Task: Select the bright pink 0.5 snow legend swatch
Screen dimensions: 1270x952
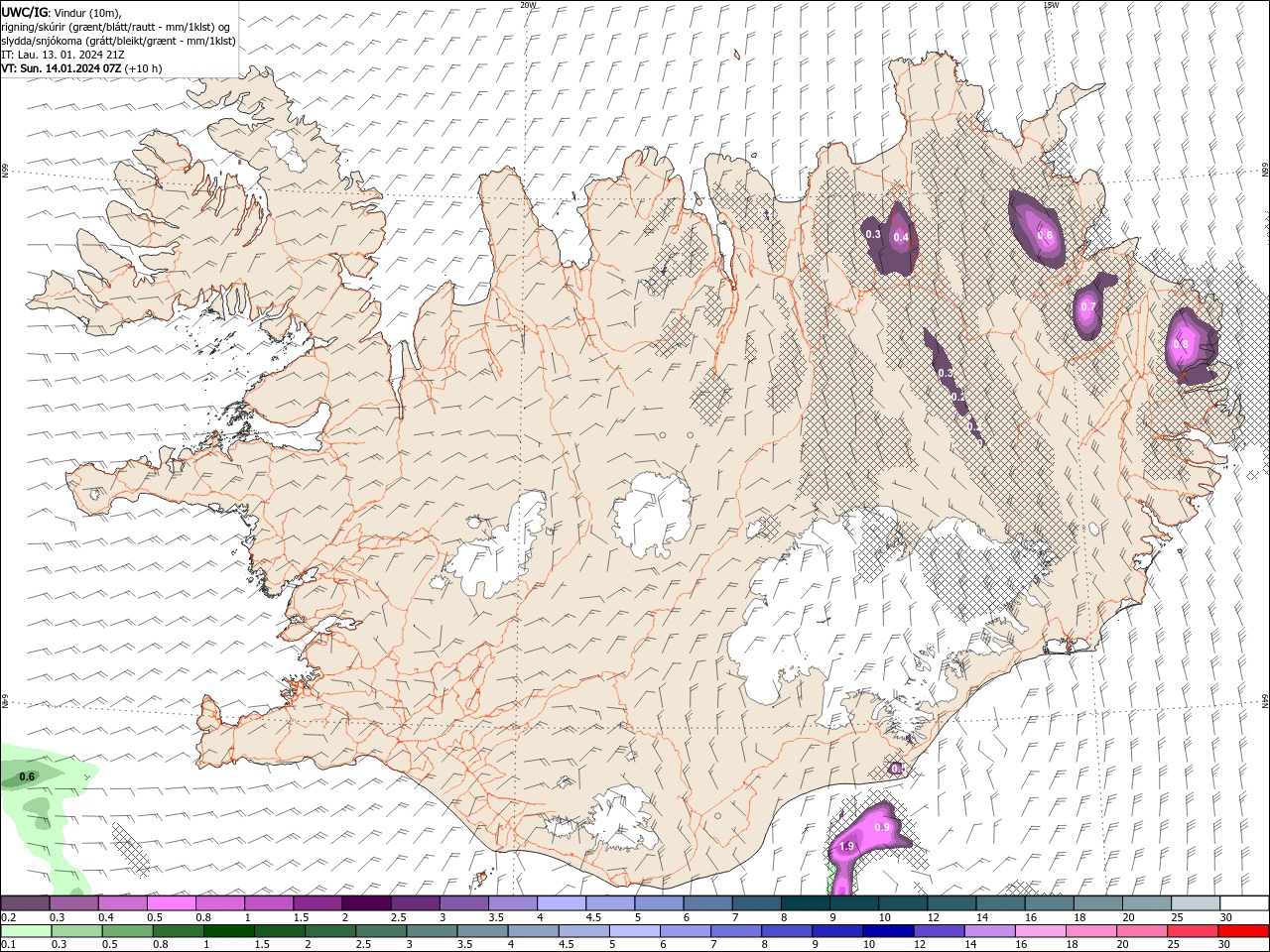Action: pos(172,903)
